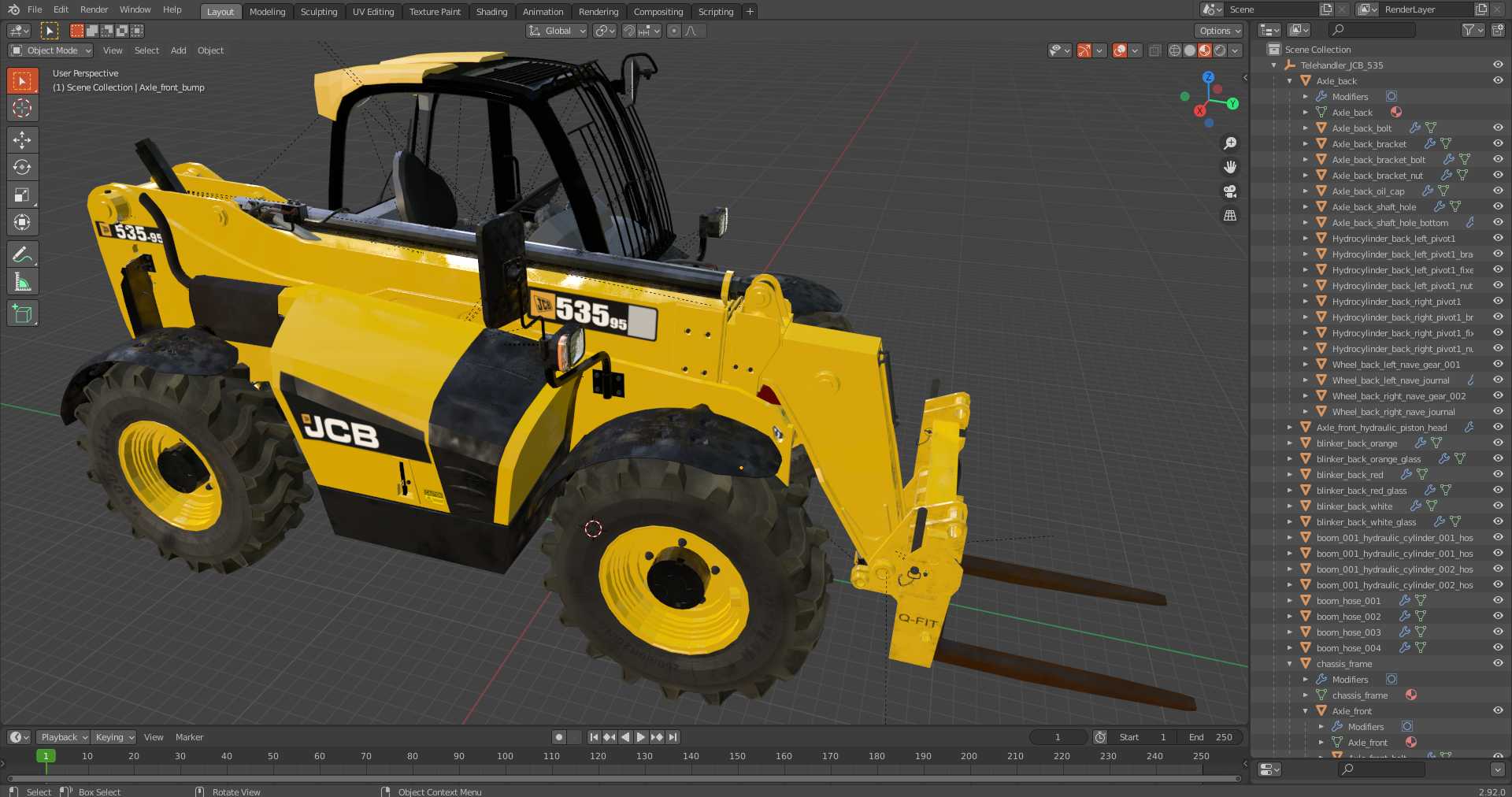1512x797 pixels.
Task: Open the Add menu in viewport
Action: click(x=179, y=50)
